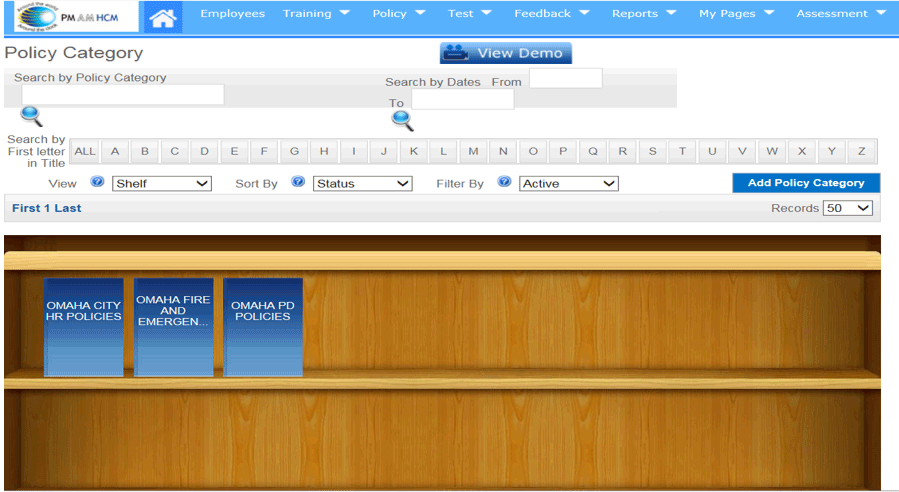The image size is (899, 492).
Task: Open the OMAHA CITY HR POLICIES book
Action: [84, 327]
